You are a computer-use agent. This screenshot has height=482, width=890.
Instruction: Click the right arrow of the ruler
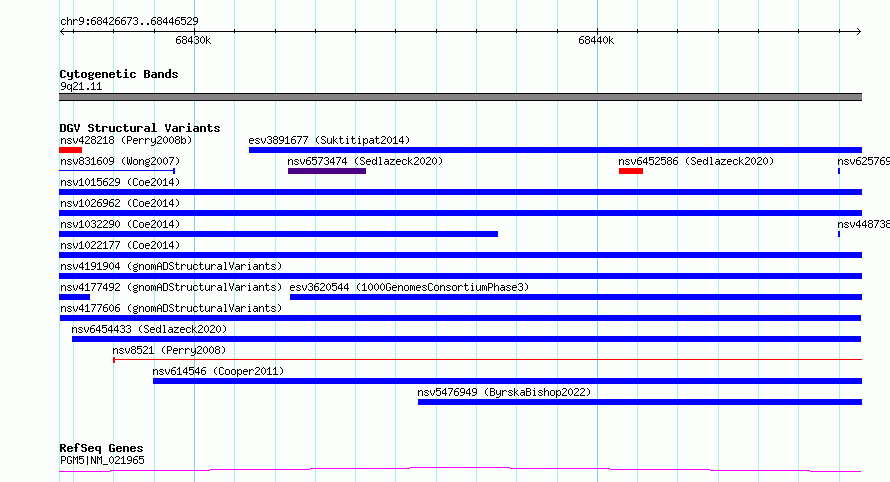click(x=859, y=31)
